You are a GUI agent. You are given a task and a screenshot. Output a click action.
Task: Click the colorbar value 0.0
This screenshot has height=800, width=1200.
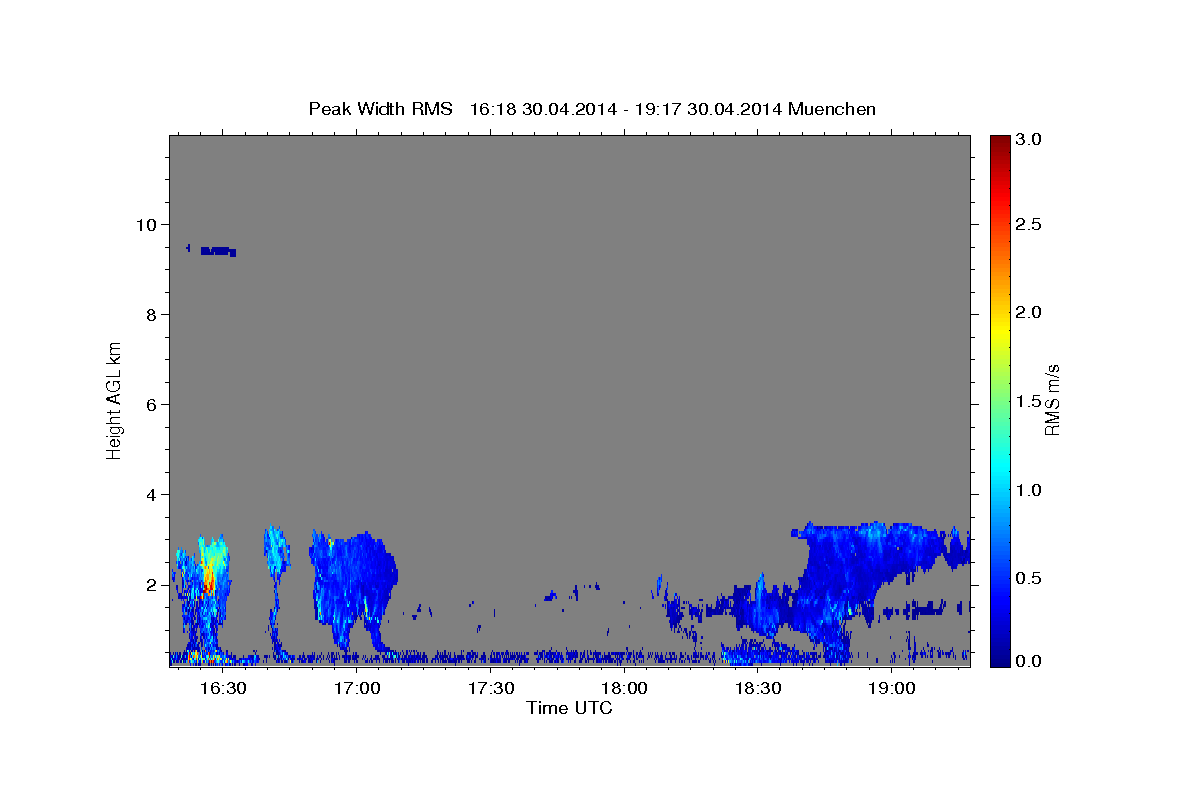coord(1030,661)
